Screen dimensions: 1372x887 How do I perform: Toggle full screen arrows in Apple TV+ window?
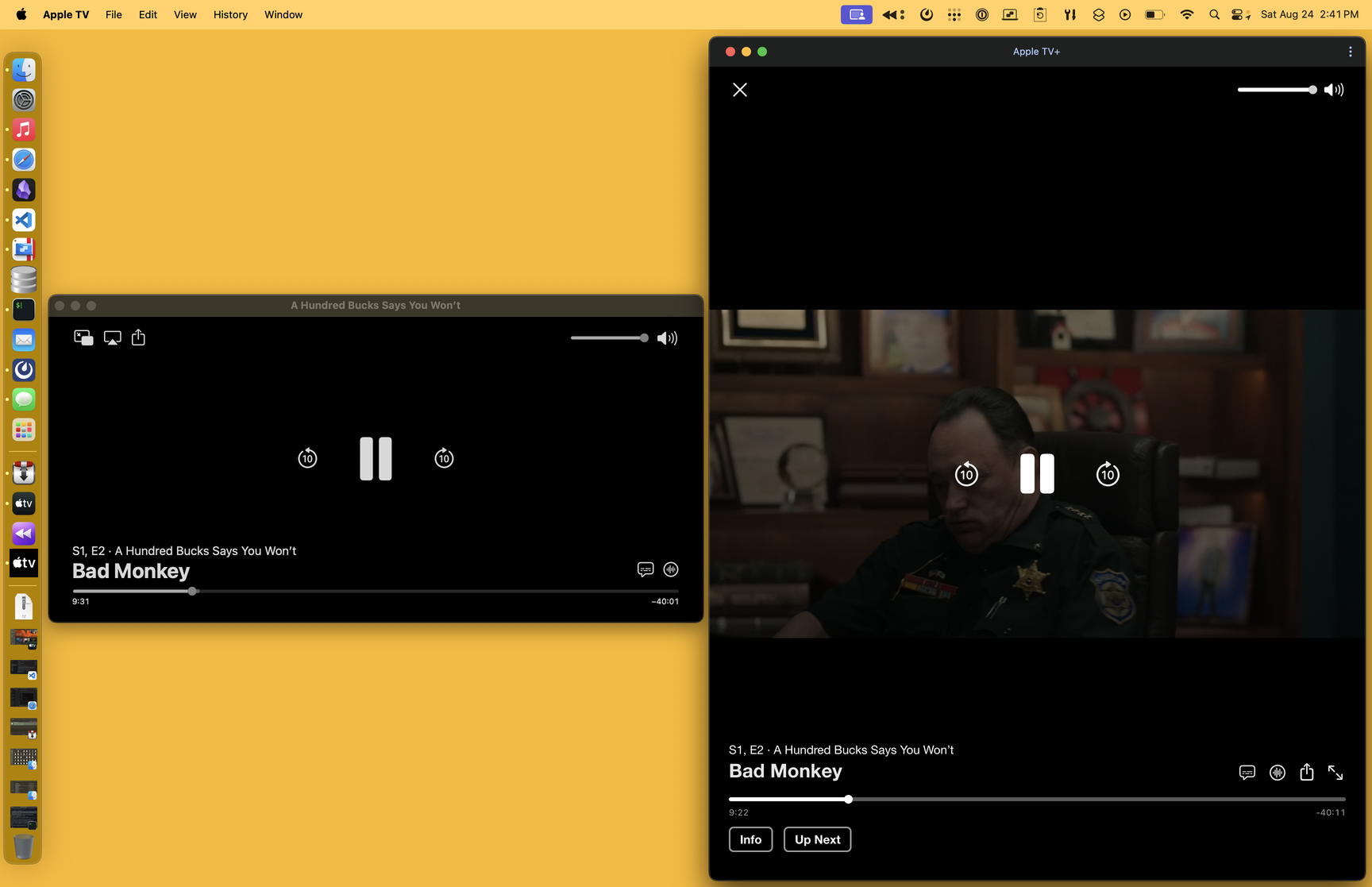(x=1335, y=773)
